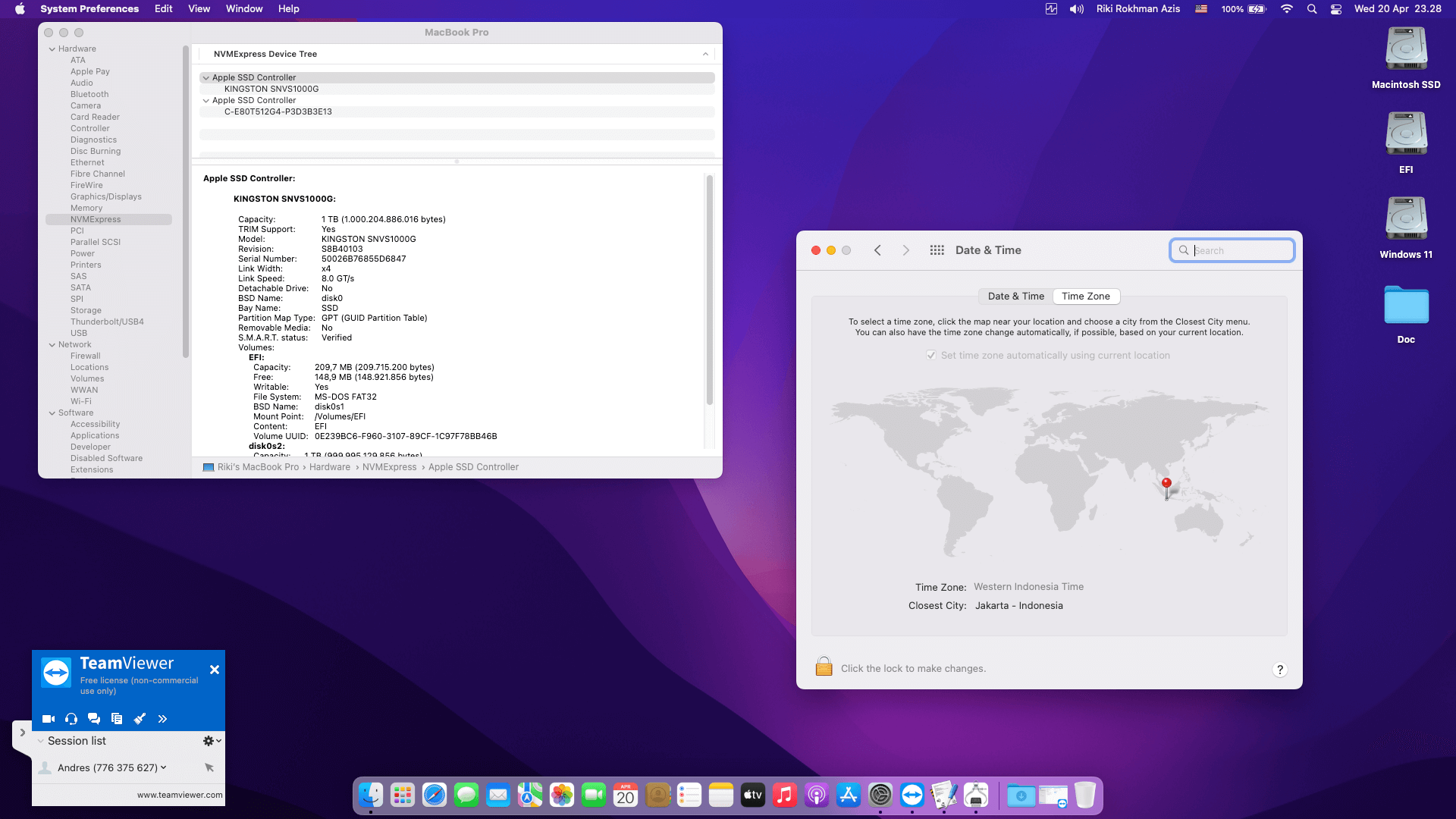Viewport: 1456px width, 819px height.
Task: Open the US flag input source menu
Action: pos(1201,9)
